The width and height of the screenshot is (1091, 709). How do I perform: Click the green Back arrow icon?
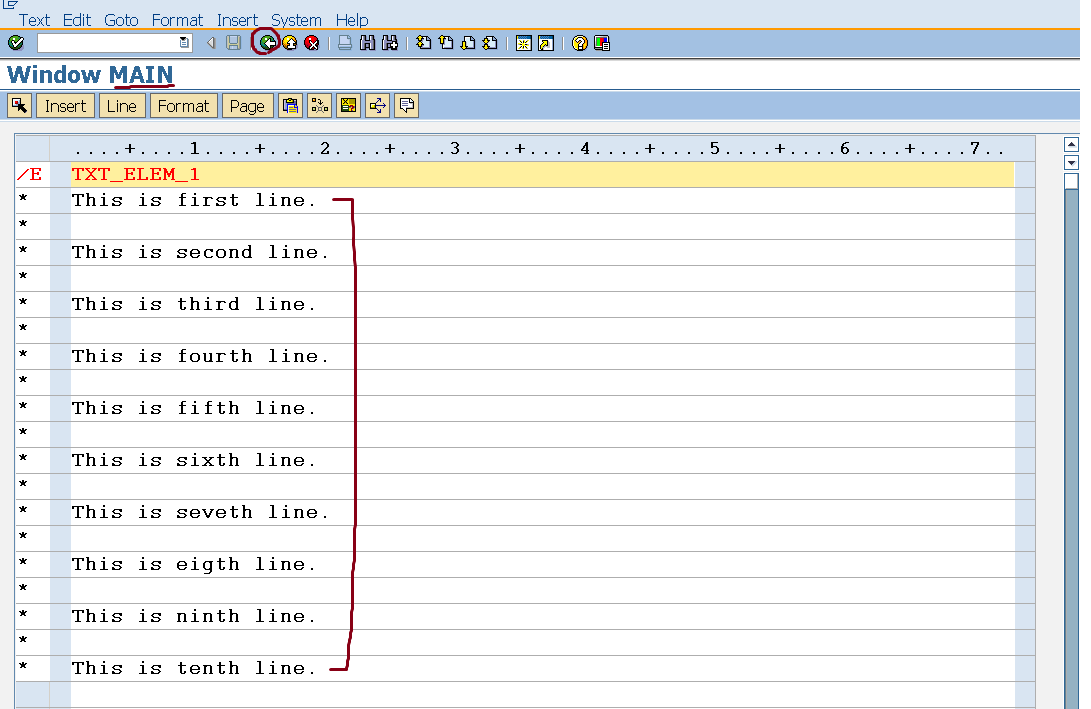tap(267, 43)
